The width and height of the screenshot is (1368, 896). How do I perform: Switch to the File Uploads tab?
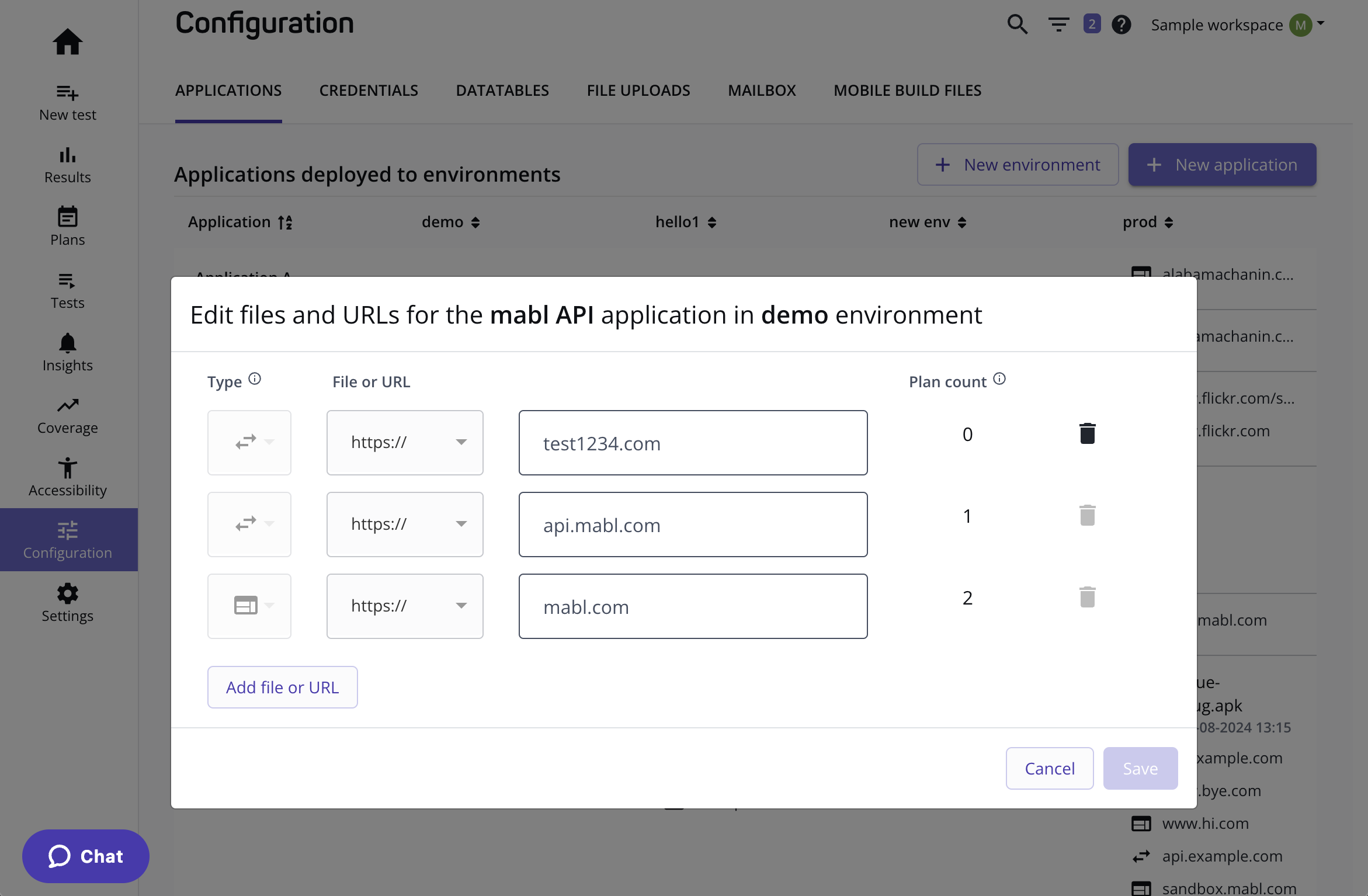pos(638,91)
